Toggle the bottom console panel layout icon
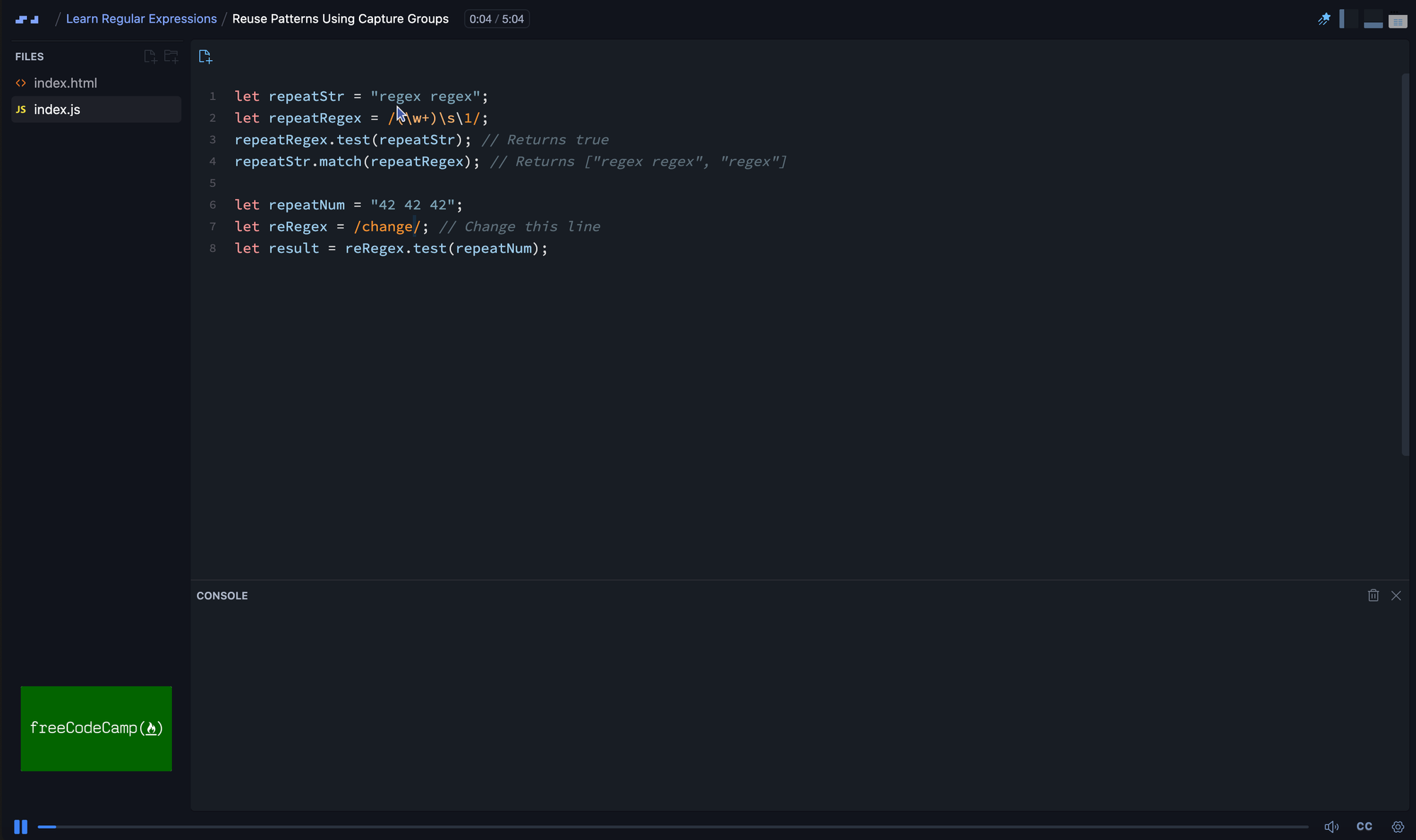 tap(1373, 19)
